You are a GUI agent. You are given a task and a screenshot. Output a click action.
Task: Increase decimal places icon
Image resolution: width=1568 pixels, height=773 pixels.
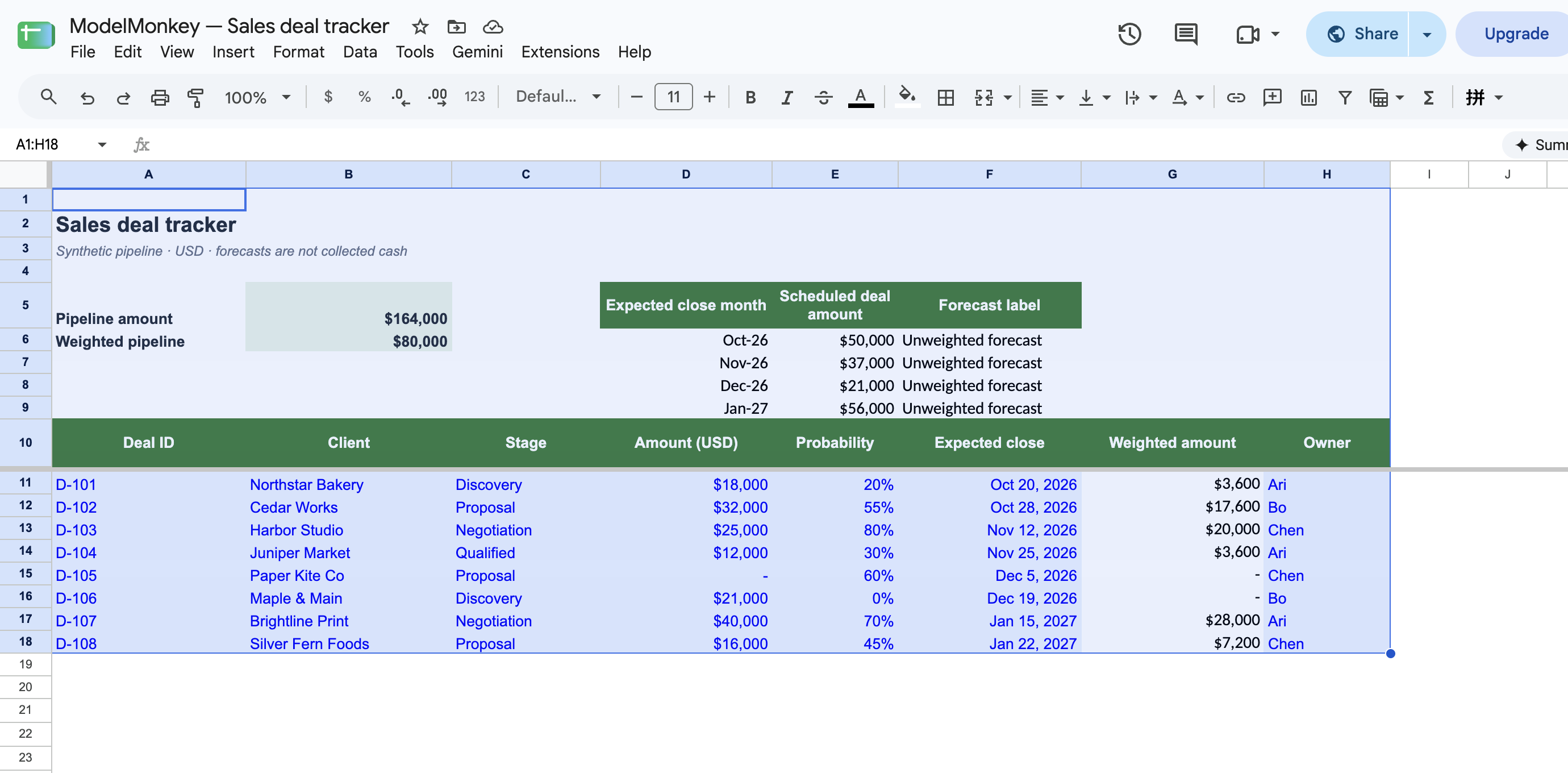437,97
